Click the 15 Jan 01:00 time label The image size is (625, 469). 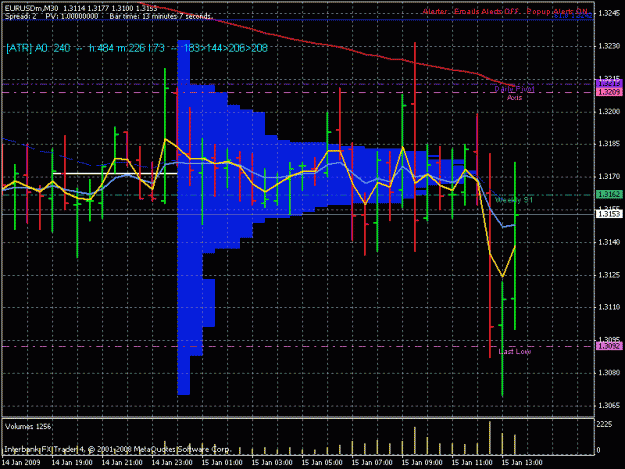tap(222, 463)
